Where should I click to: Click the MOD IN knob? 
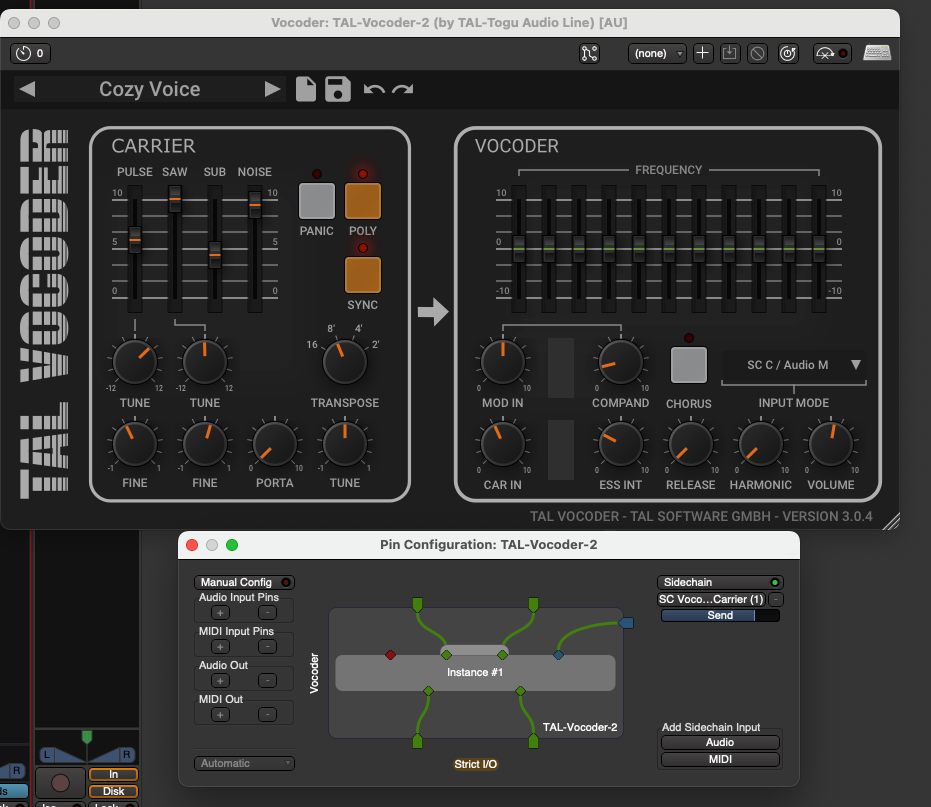tap(503, 362)
